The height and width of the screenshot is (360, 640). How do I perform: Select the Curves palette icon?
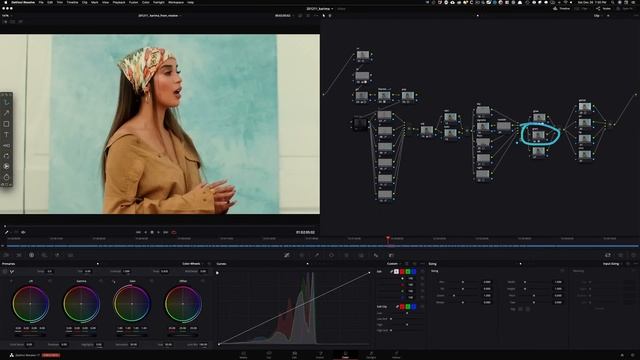pyautogui.click(x=287, y=255)
